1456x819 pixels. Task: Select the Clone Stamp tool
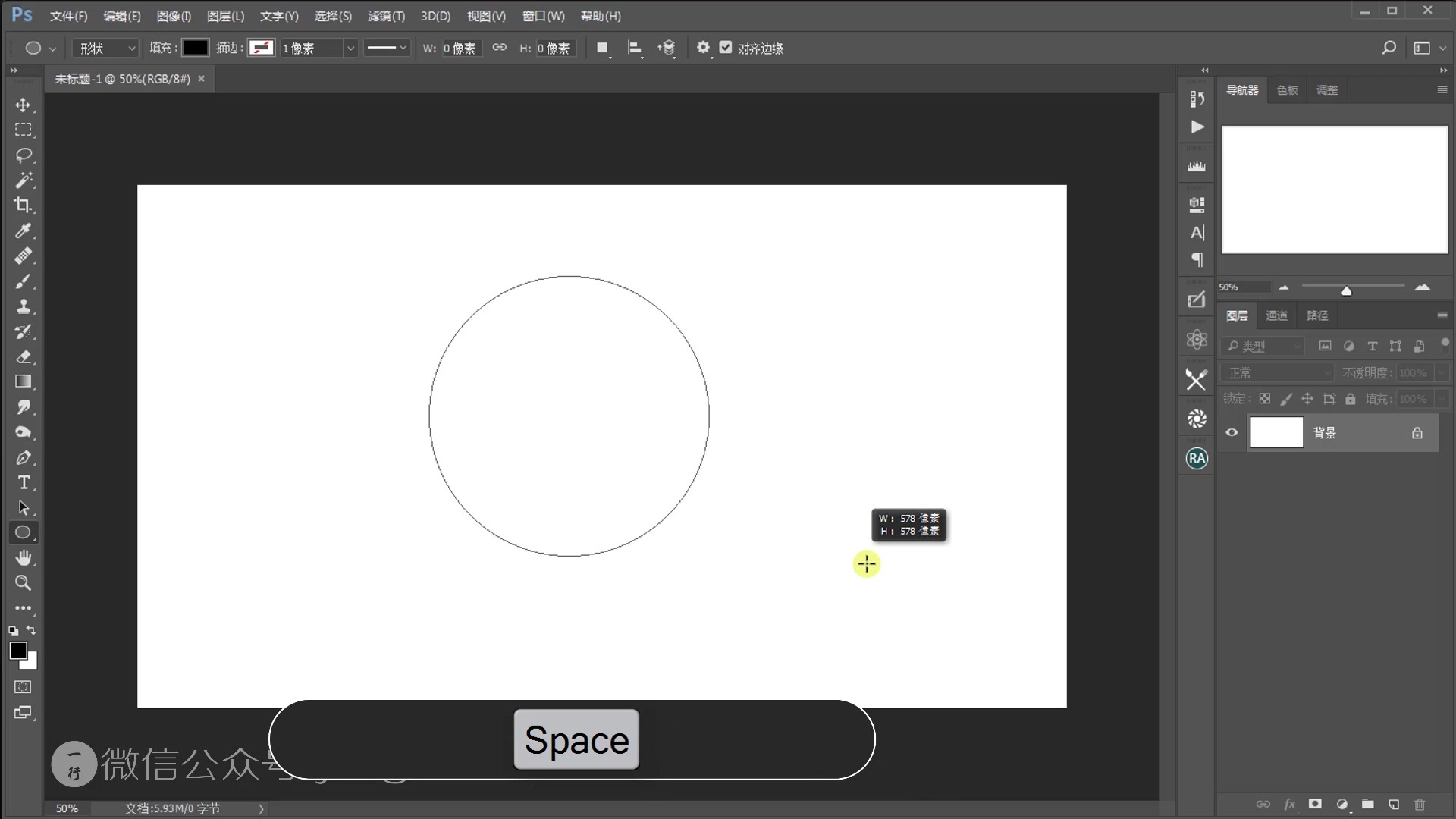click(x=23, y=306)
